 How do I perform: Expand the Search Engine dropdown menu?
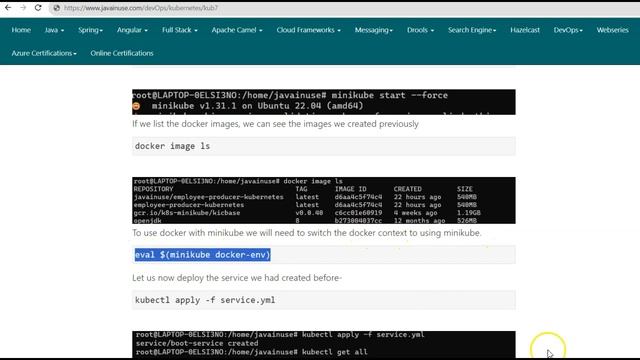(472, 30)
